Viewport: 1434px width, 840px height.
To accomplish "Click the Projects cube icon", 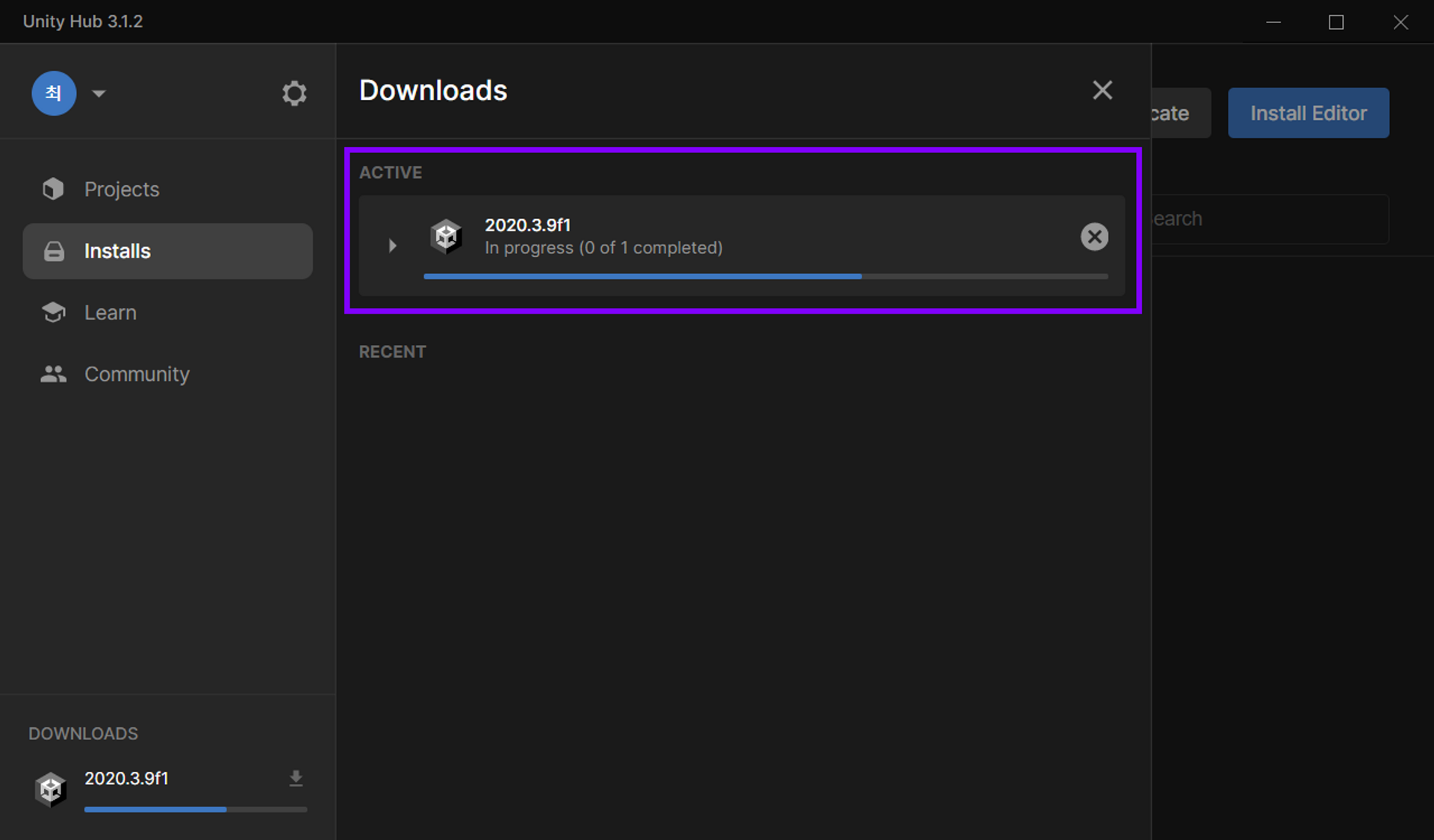I will 53,189.
